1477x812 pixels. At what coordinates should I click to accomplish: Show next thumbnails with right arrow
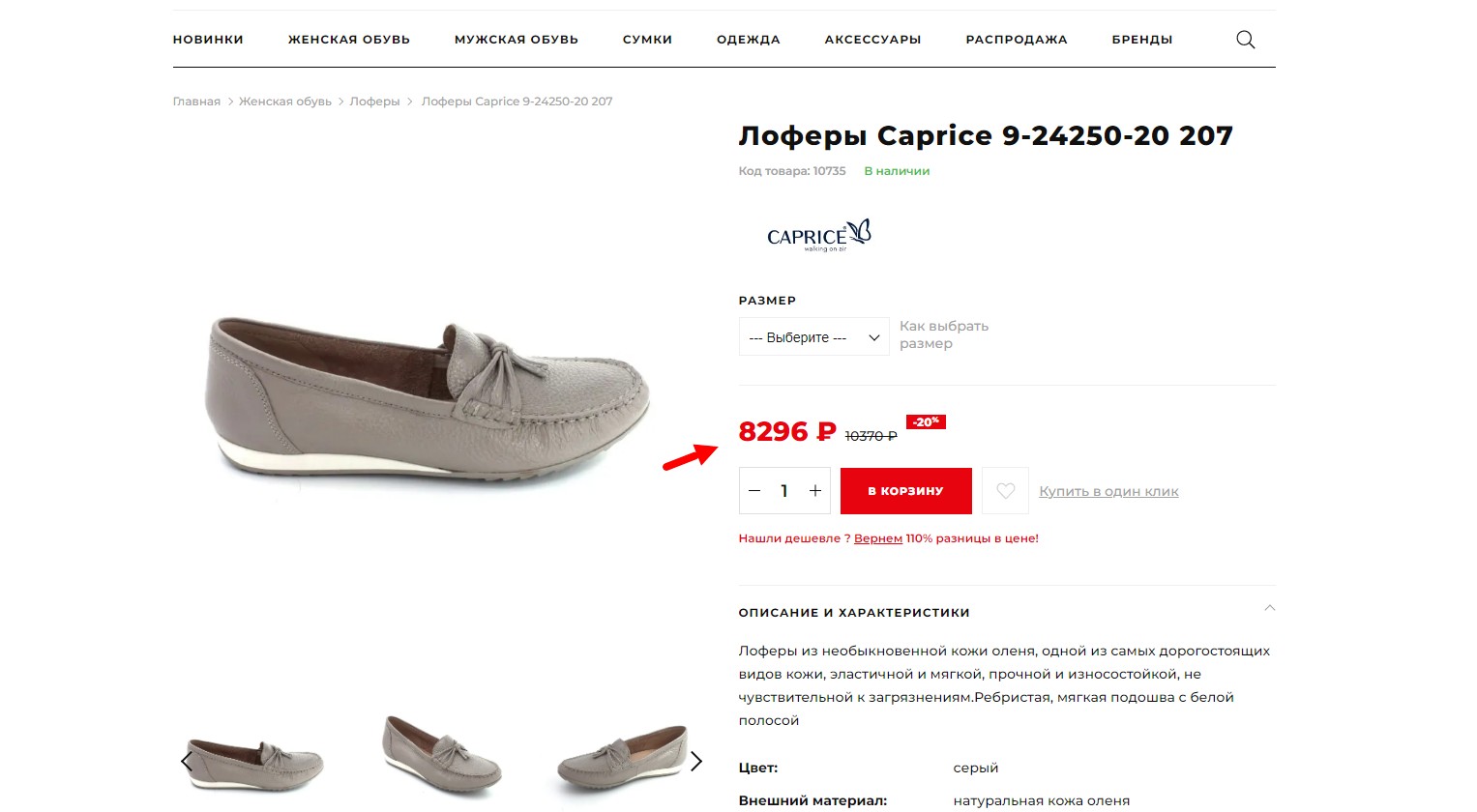coord(695,762)
